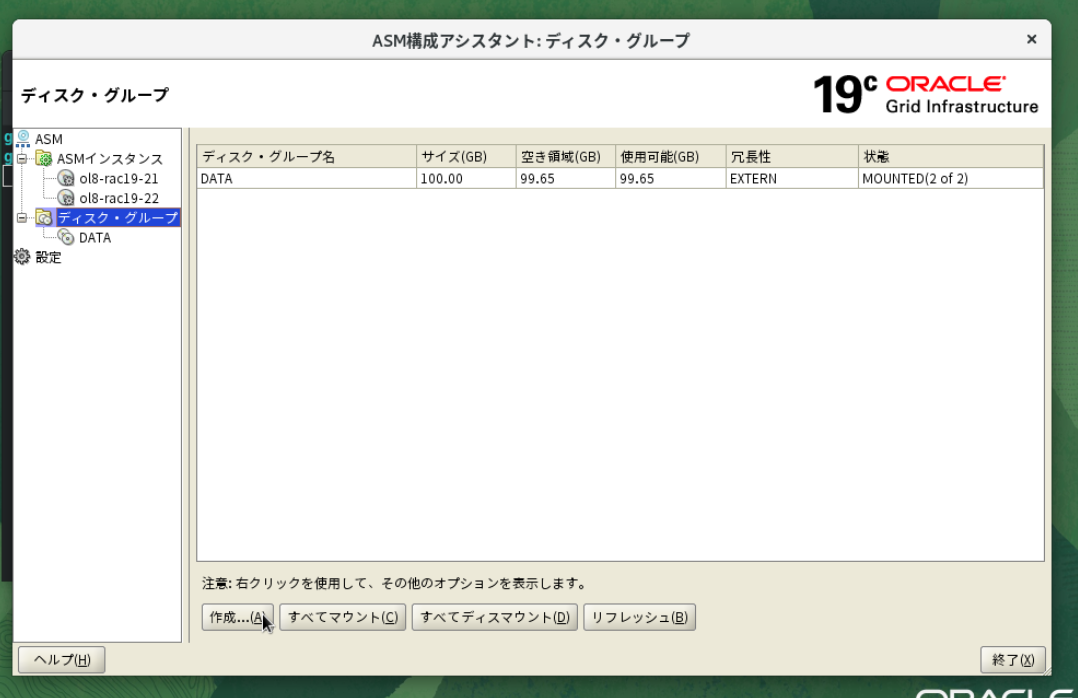Sort by ディスク・グループ名 column header

point(307,157)
